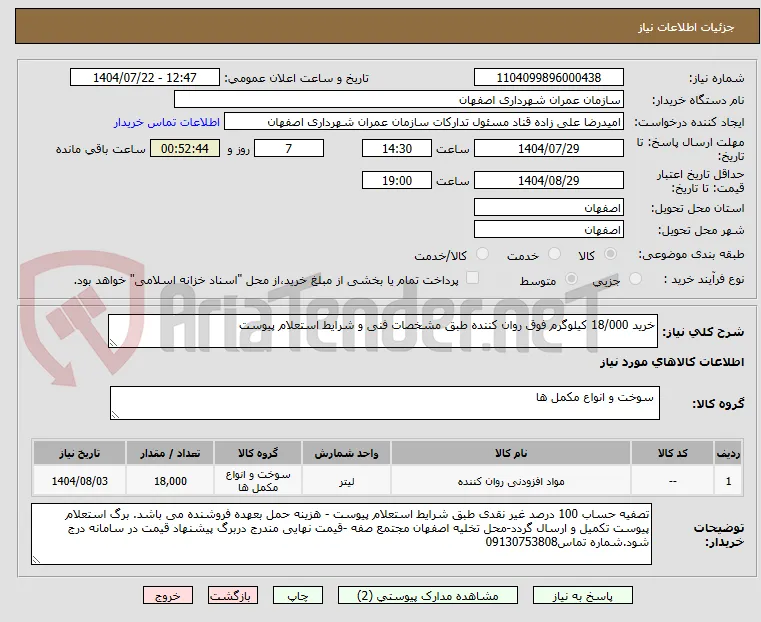This screenshot has height=622, width=761.
Task: Click the price validity date 1404/08/29
Action: point(548,180)
